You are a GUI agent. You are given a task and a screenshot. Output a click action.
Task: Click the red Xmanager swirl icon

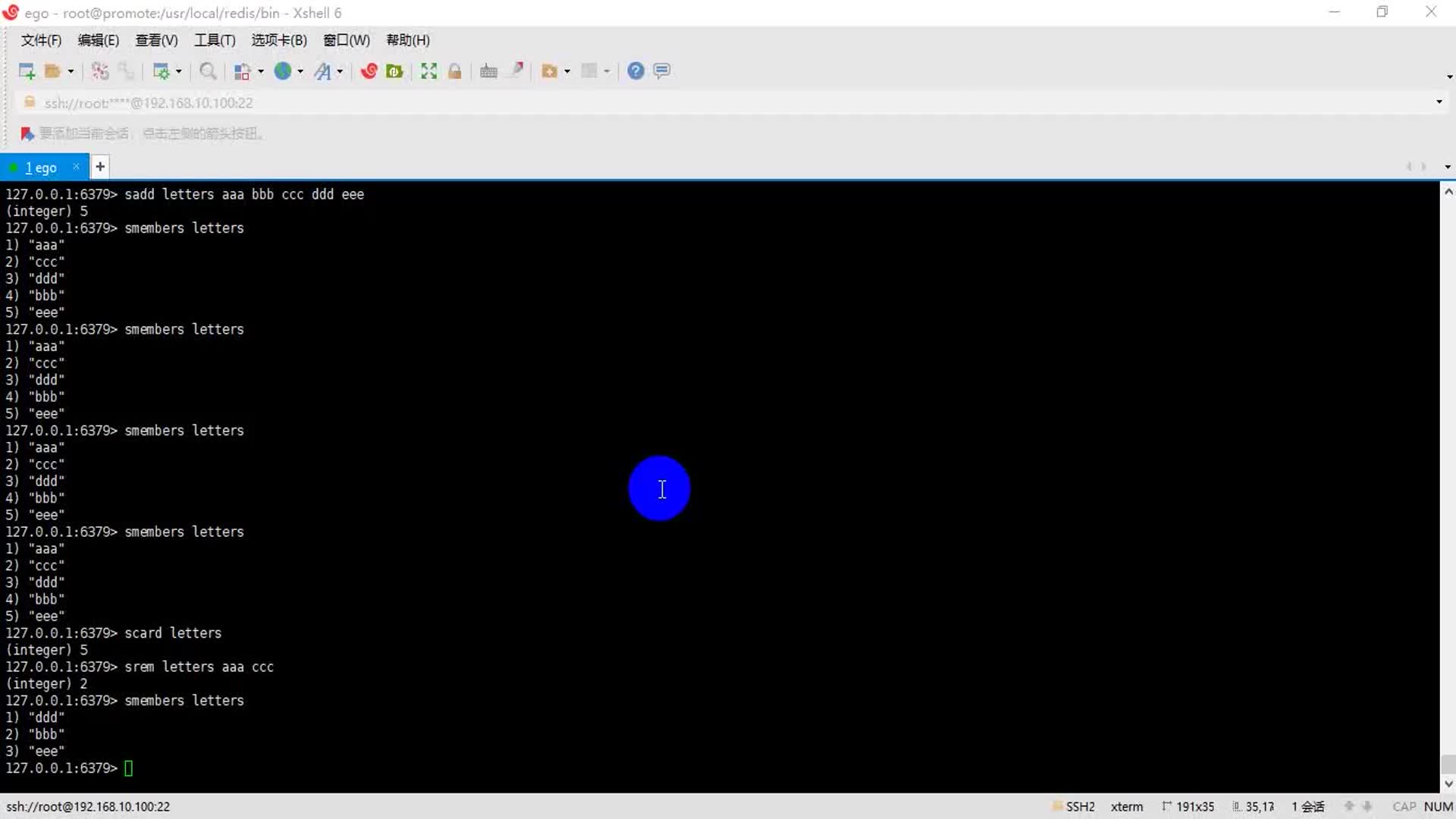pos(369,71)
